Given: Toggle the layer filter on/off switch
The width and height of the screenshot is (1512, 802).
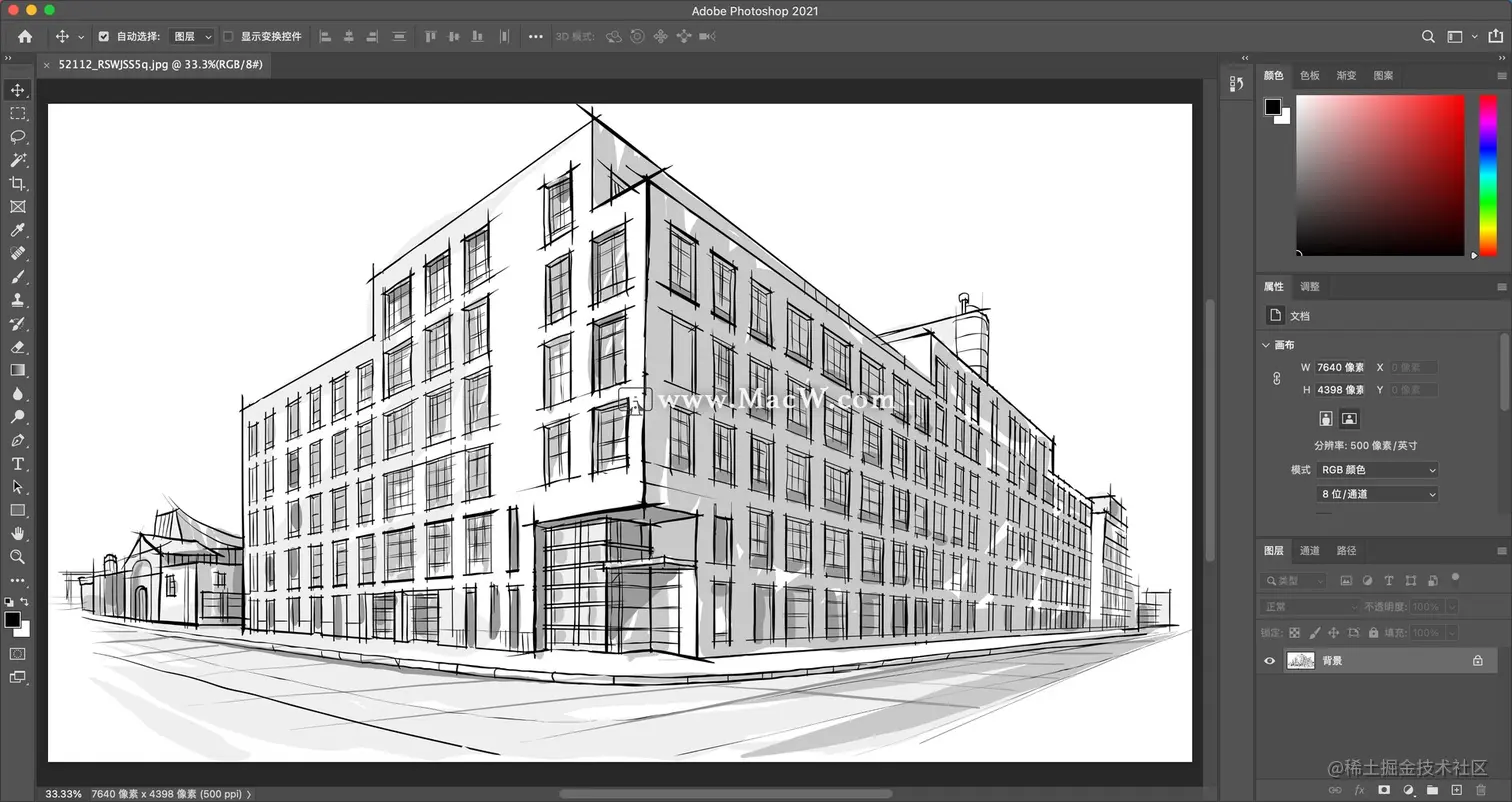Looking at the screenshot, I should pyautogui.click(x=1455, y=578).
